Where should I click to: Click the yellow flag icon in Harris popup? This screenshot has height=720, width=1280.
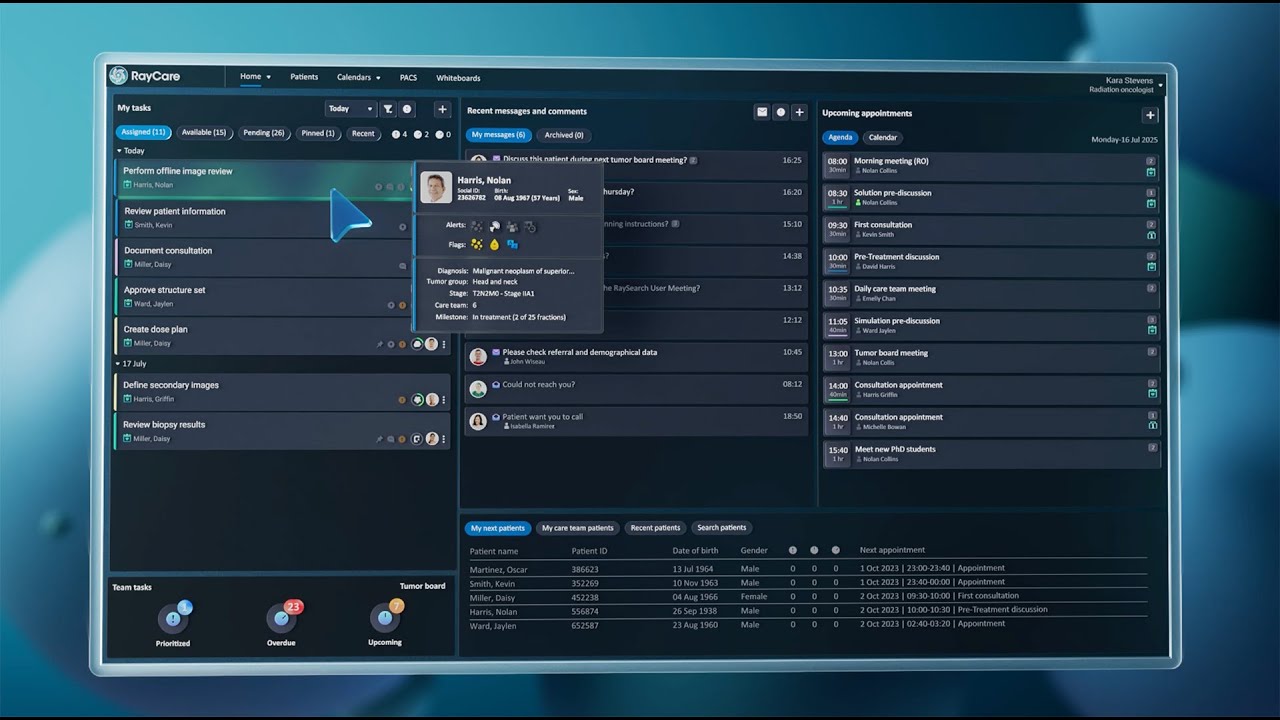[477, 244]
